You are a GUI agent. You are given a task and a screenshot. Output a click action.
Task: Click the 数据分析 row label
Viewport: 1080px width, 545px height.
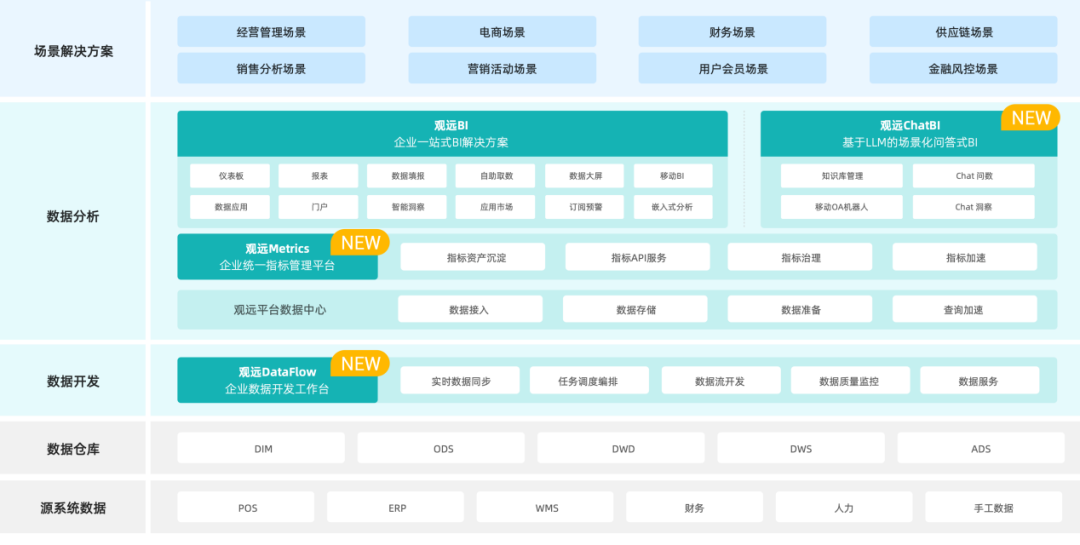pyautogui.click(x=73, y=216)
